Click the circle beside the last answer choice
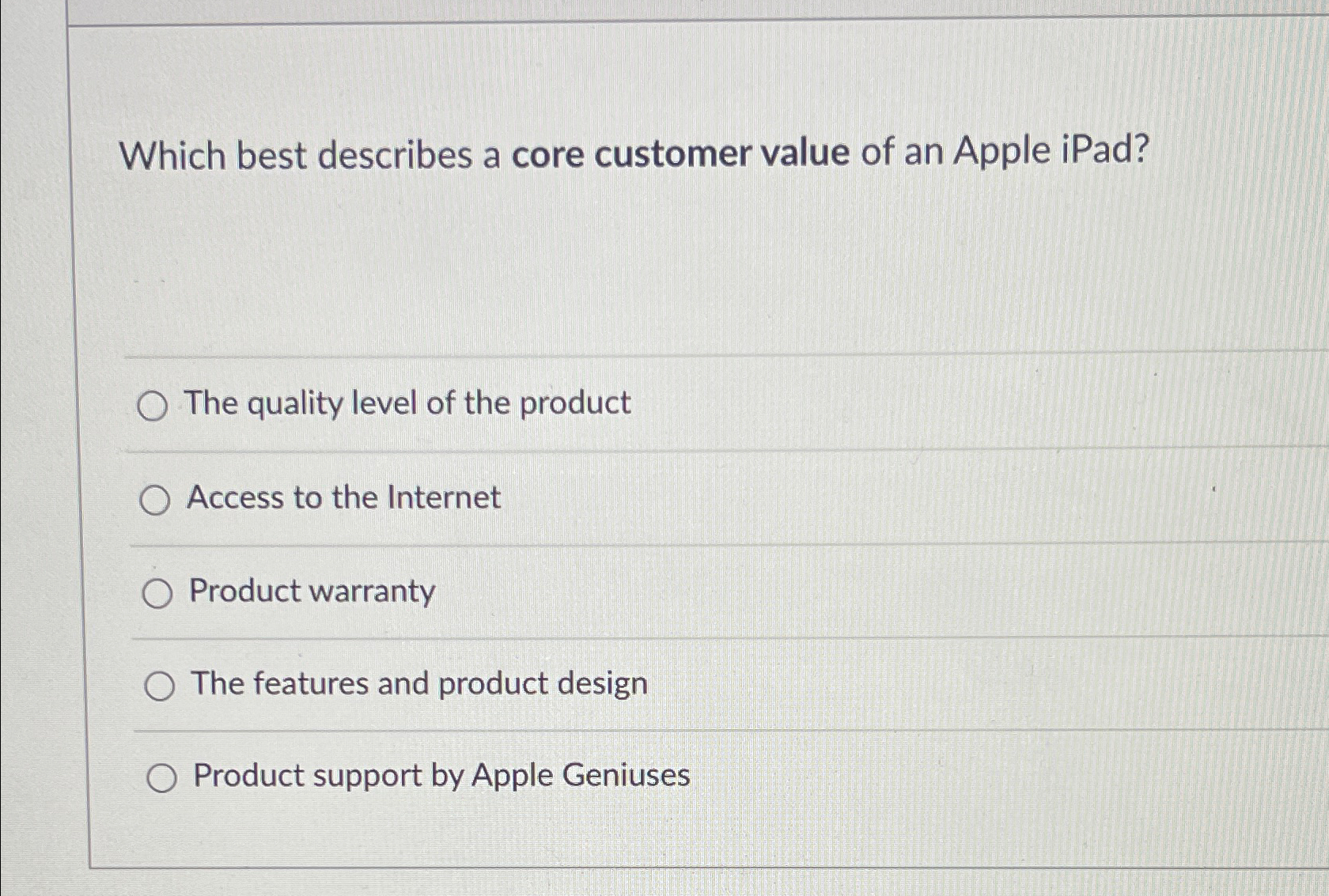 162,777
